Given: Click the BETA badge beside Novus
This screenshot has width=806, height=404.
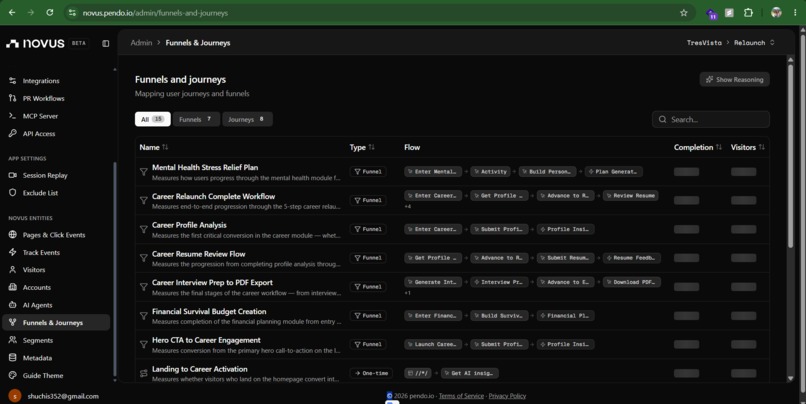Looking at the screenshot, I should pyautogui.click(x=79, y=43).
